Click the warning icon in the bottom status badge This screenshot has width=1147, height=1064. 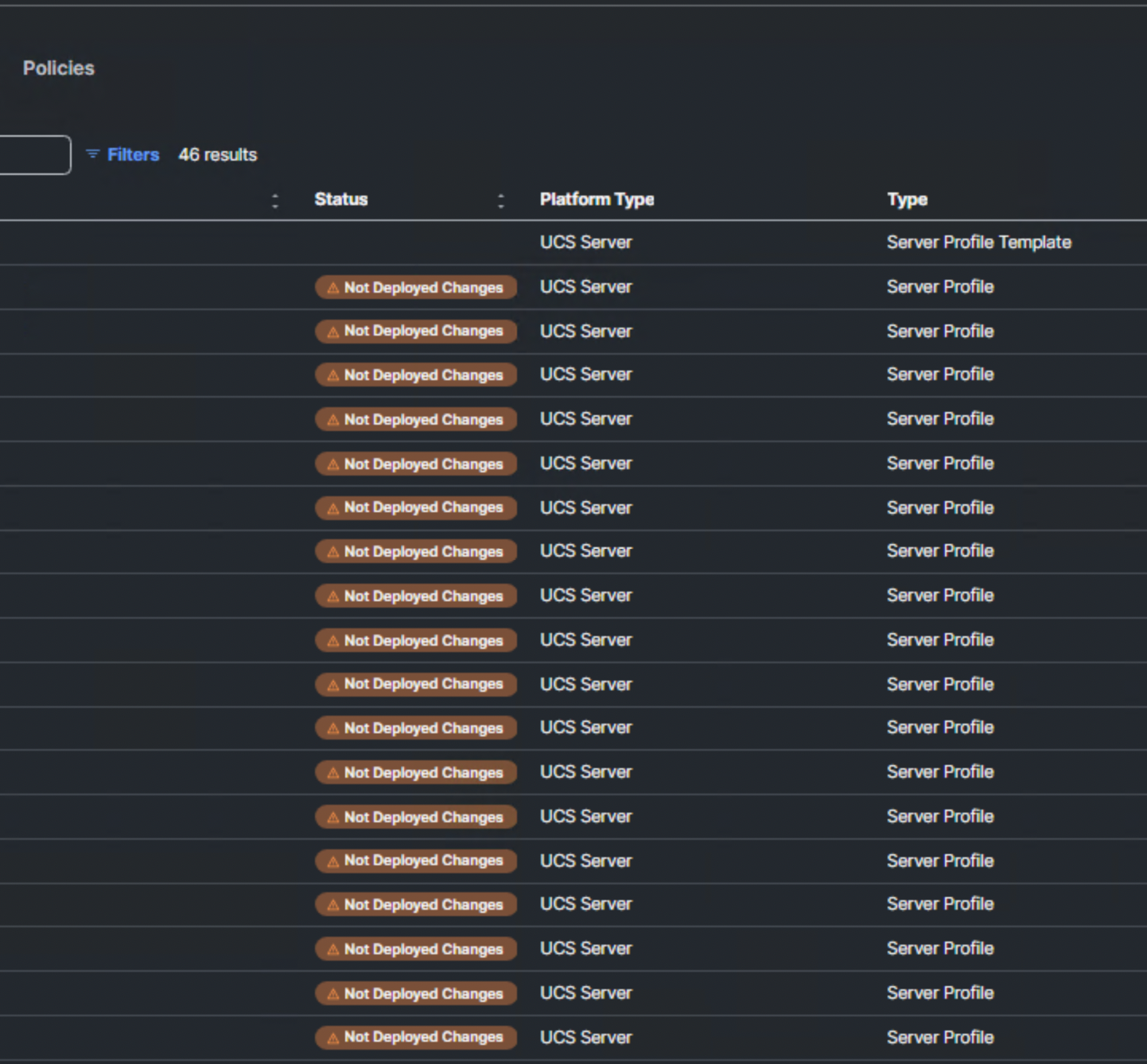(332, 1037)
